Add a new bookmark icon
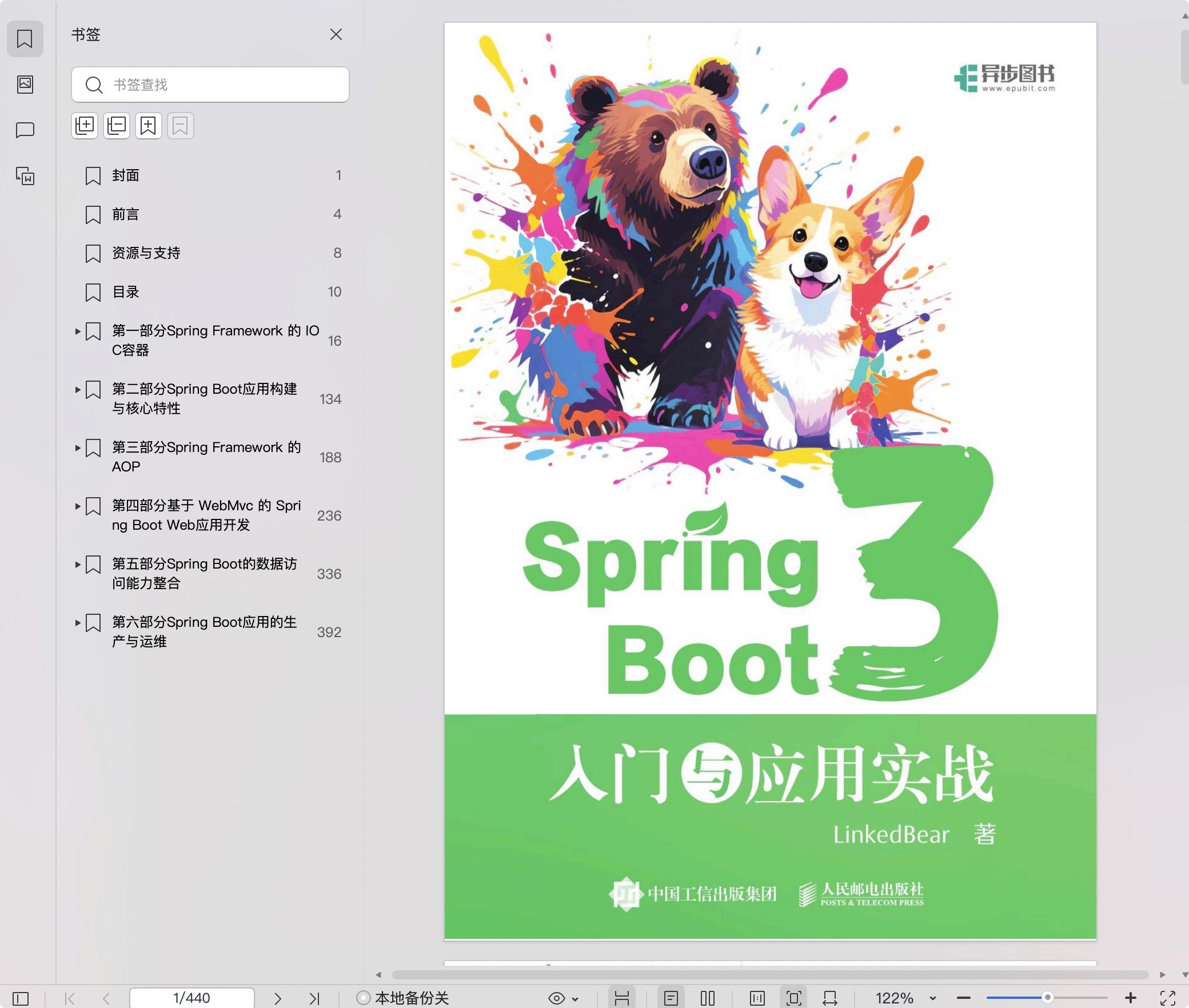 point(148,126)
